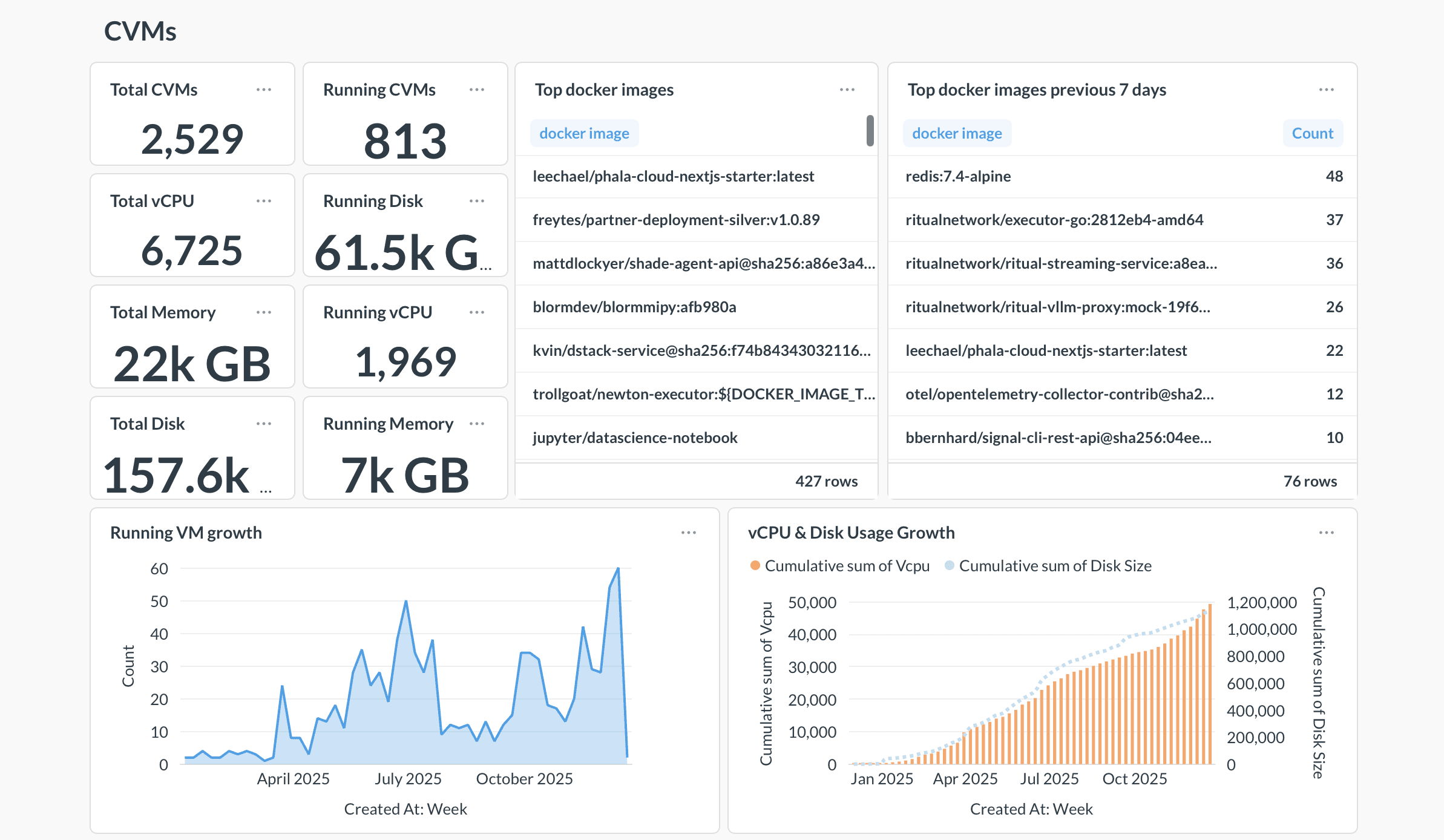This screenshot has height=840, width=1444.
Task: Click the redis:7.4-alpine table row
Action: 957,176
